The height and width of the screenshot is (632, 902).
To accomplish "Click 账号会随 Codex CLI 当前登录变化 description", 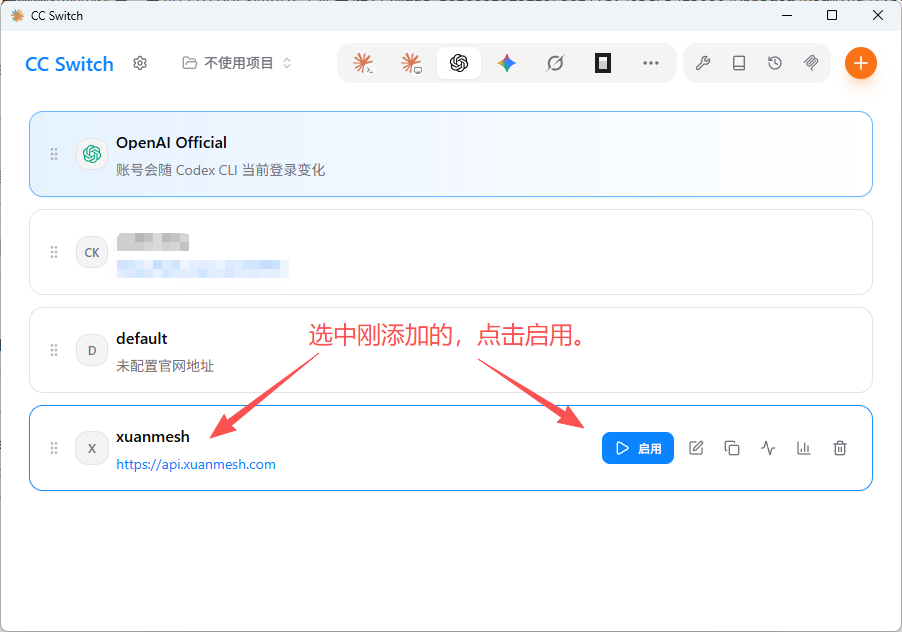I will (x=220, y=170).
